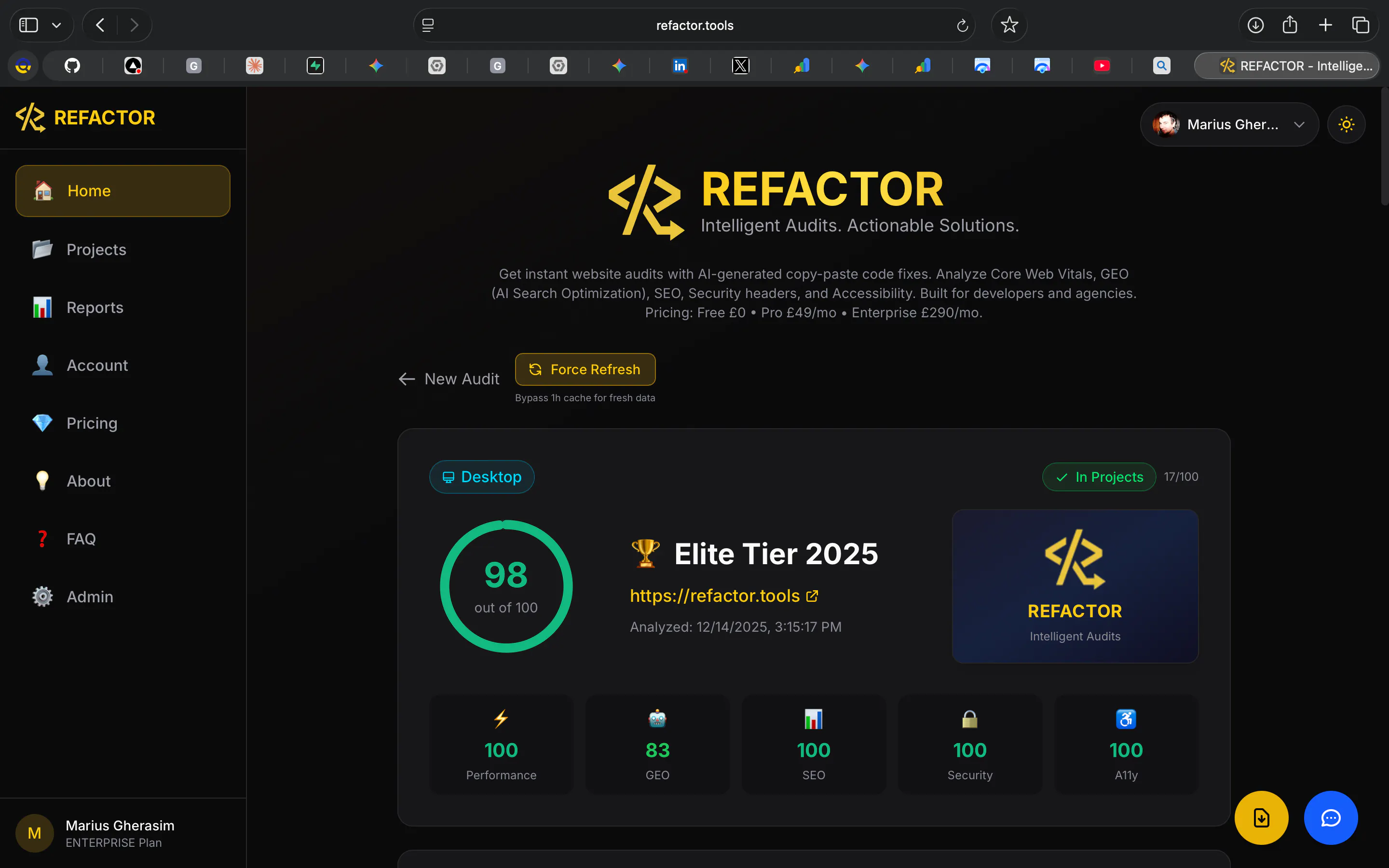Open the blue chat bubble button

click(1331, 817)
